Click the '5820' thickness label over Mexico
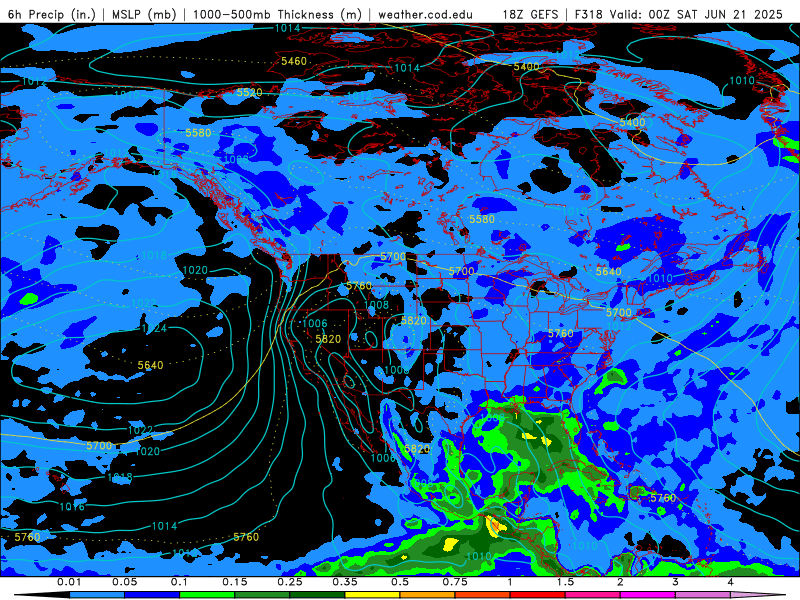Viewport: 800px width, 600px height. 417,448
